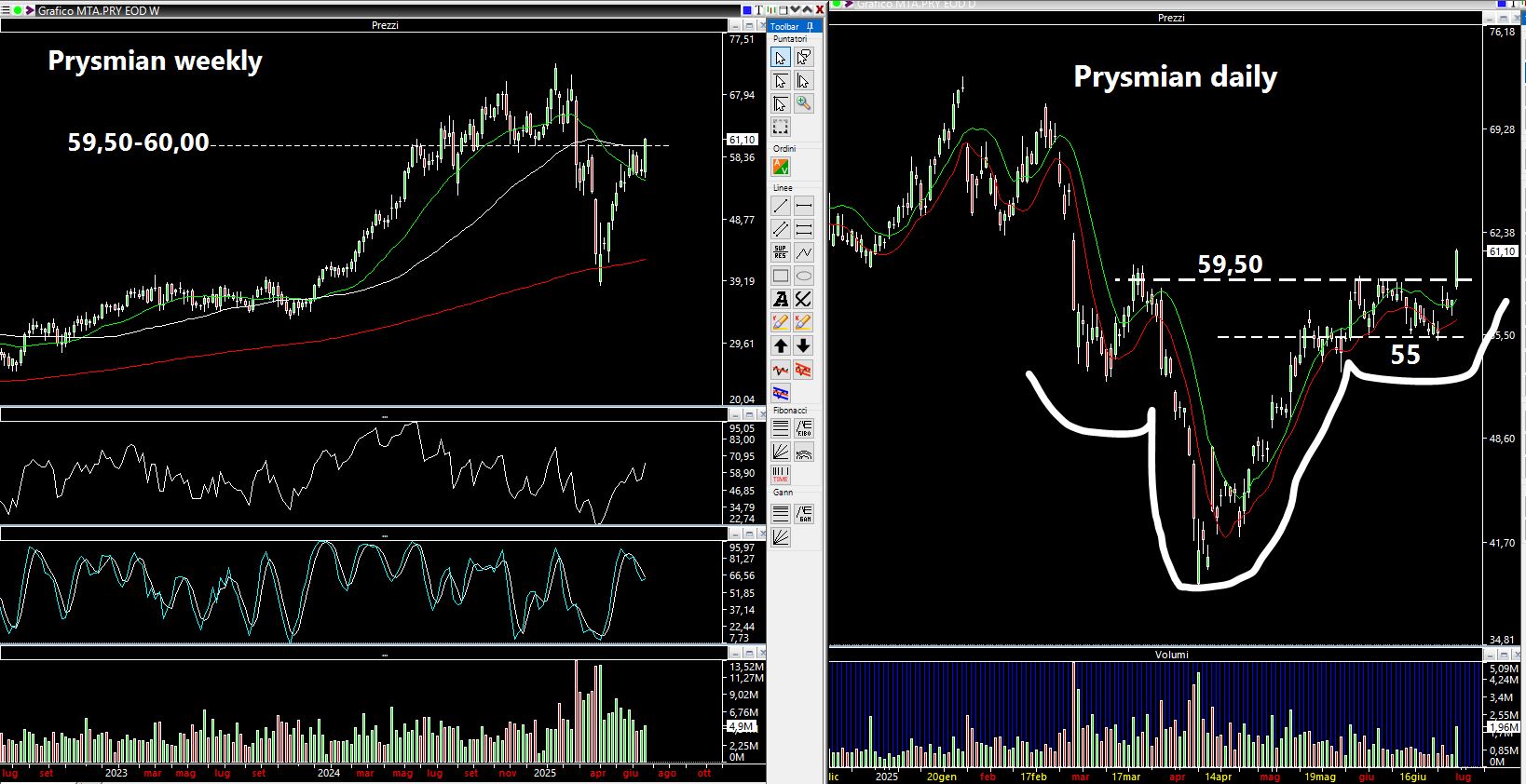Screen dimensions: 1526x784
Task: Click the 13,52M value on weekly volume axis
Action: (747, 667)
